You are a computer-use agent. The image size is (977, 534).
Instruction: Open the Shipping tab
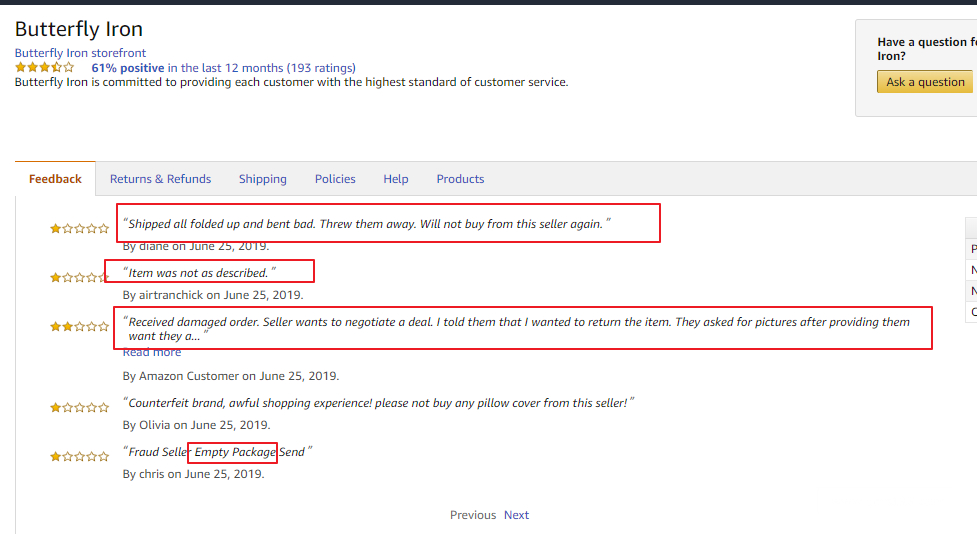coord(262,179)
